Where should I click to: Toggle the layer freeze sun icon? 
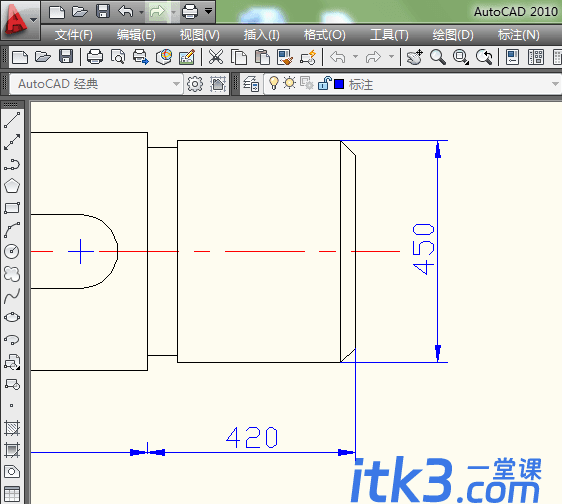[x=289, y=83]
